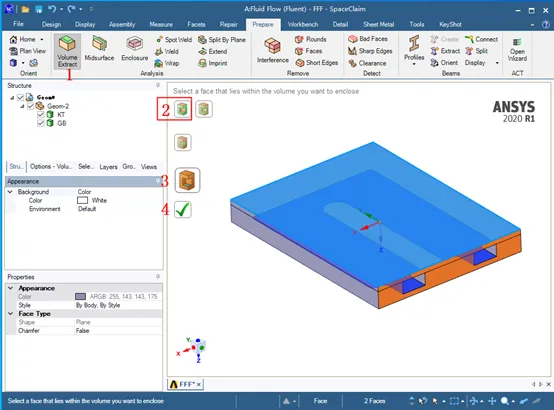Open the Clearance detection tool
Image resolution: width=554 pixels, height=410 pixels.
point(367,63)
